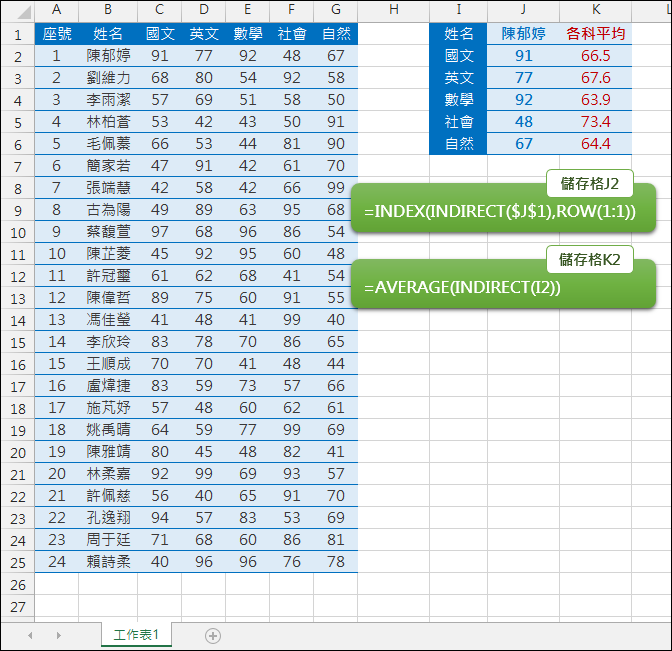The image size is (672, 651).
Task: Click the 各科平均 header cell
Action: [596, 33]
